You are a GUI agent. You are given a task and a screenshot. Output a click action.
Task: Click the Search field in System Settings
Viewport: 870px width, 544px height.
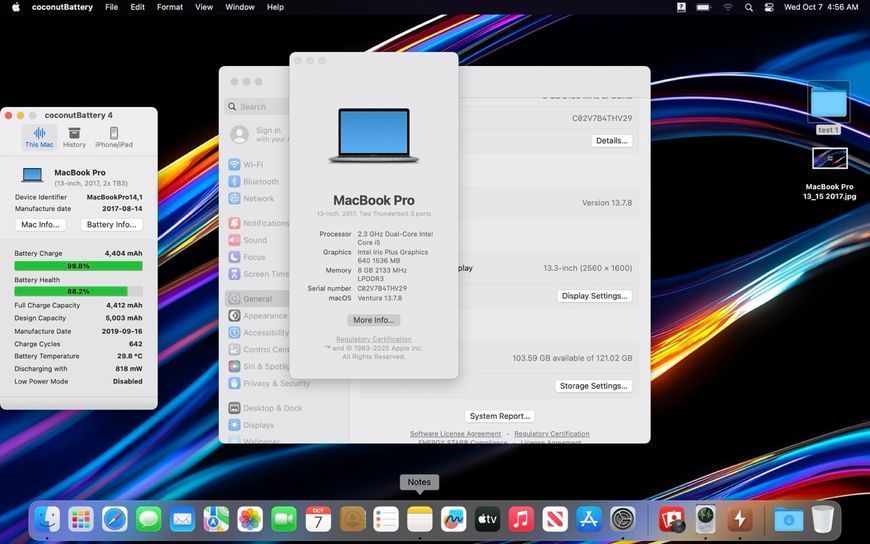click(258, 107)
